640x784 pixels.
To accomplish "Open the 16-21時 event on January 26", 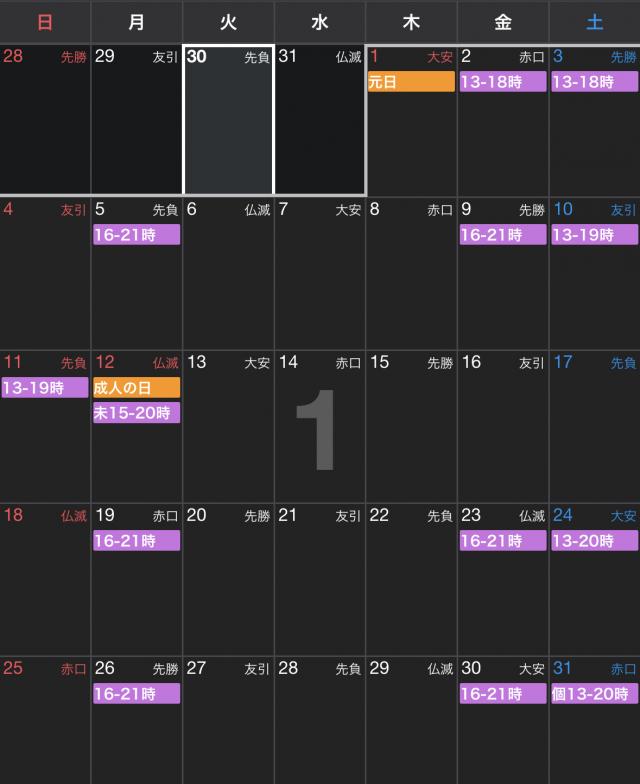I will pos(136,694).
